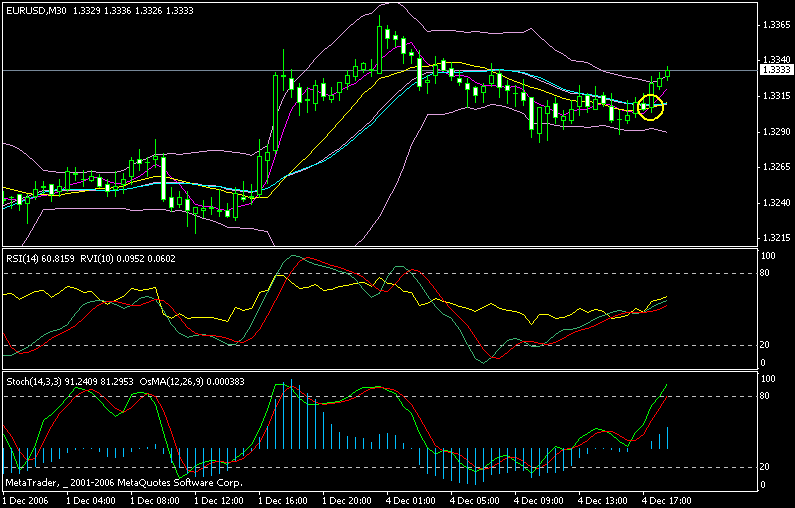Image resolution: width=795 pixels, height=508 pixels.
Task: Click the yellow circle marker on the chart
Action: click(651, 106)
